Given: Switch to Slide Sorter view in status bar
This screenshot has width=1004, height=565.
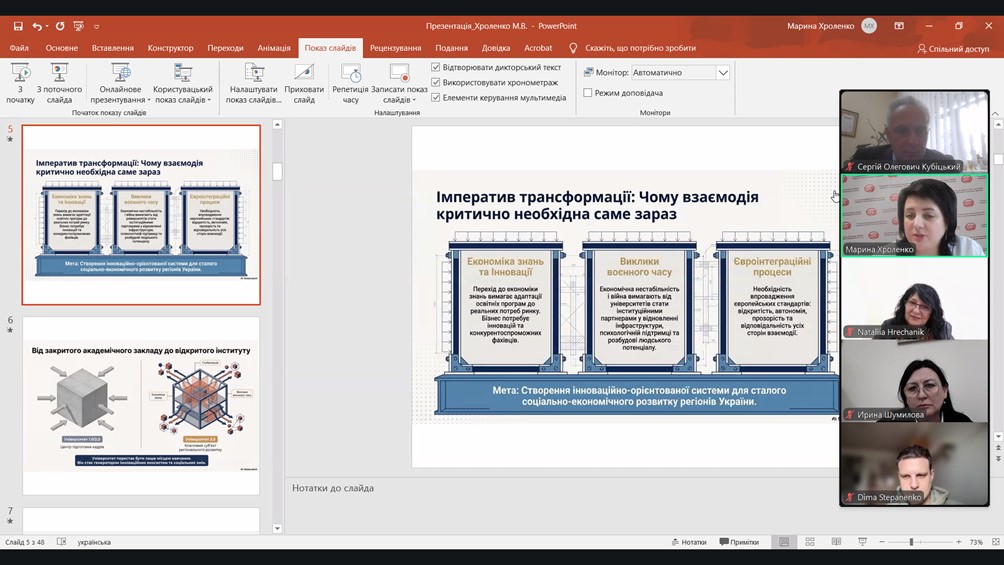Looking at the screenshot, I should pos(810,542).
